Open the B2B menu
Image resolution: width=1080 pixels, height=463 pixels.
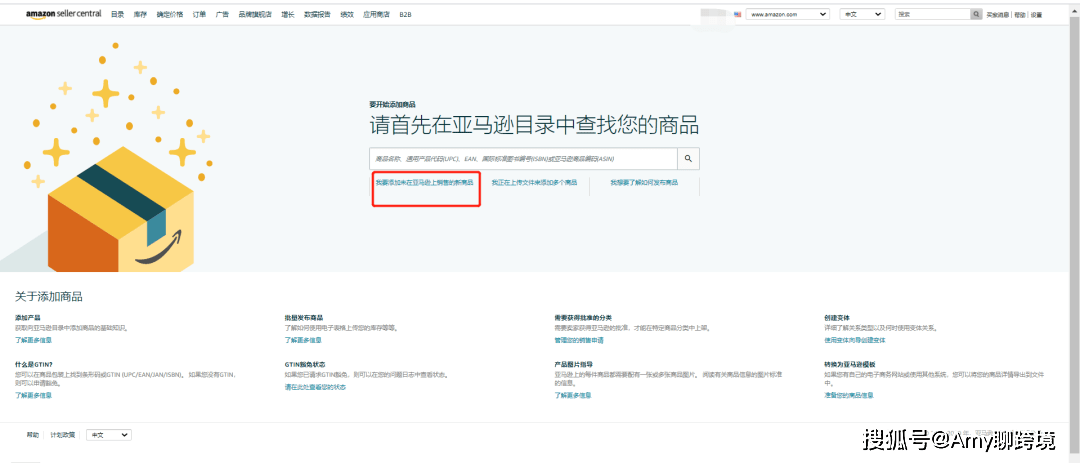(406, 14)
